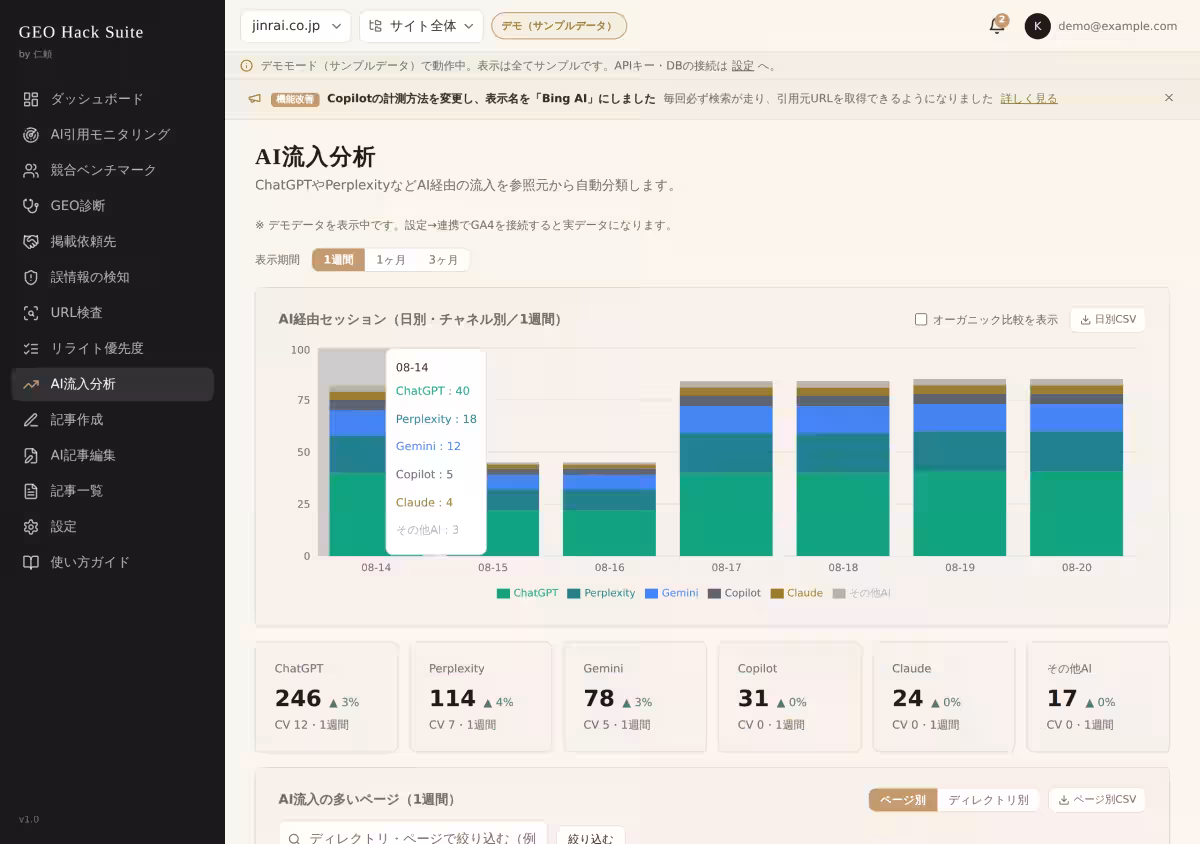The height and width of the screenshot is (844, 1200).
Task: Click the AI引用モニタリング target icon
Action: click(31, 135)
